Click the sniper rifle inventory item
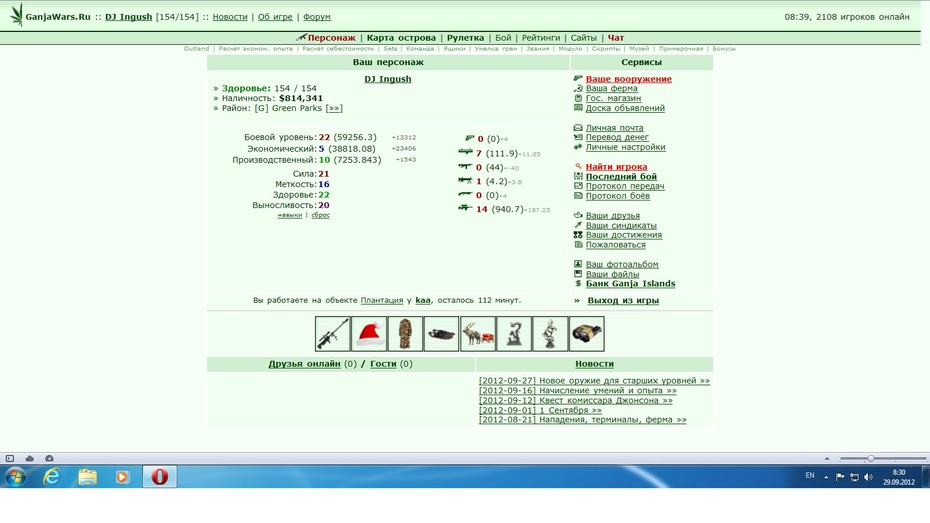930x523 pixels. point(332,334)
